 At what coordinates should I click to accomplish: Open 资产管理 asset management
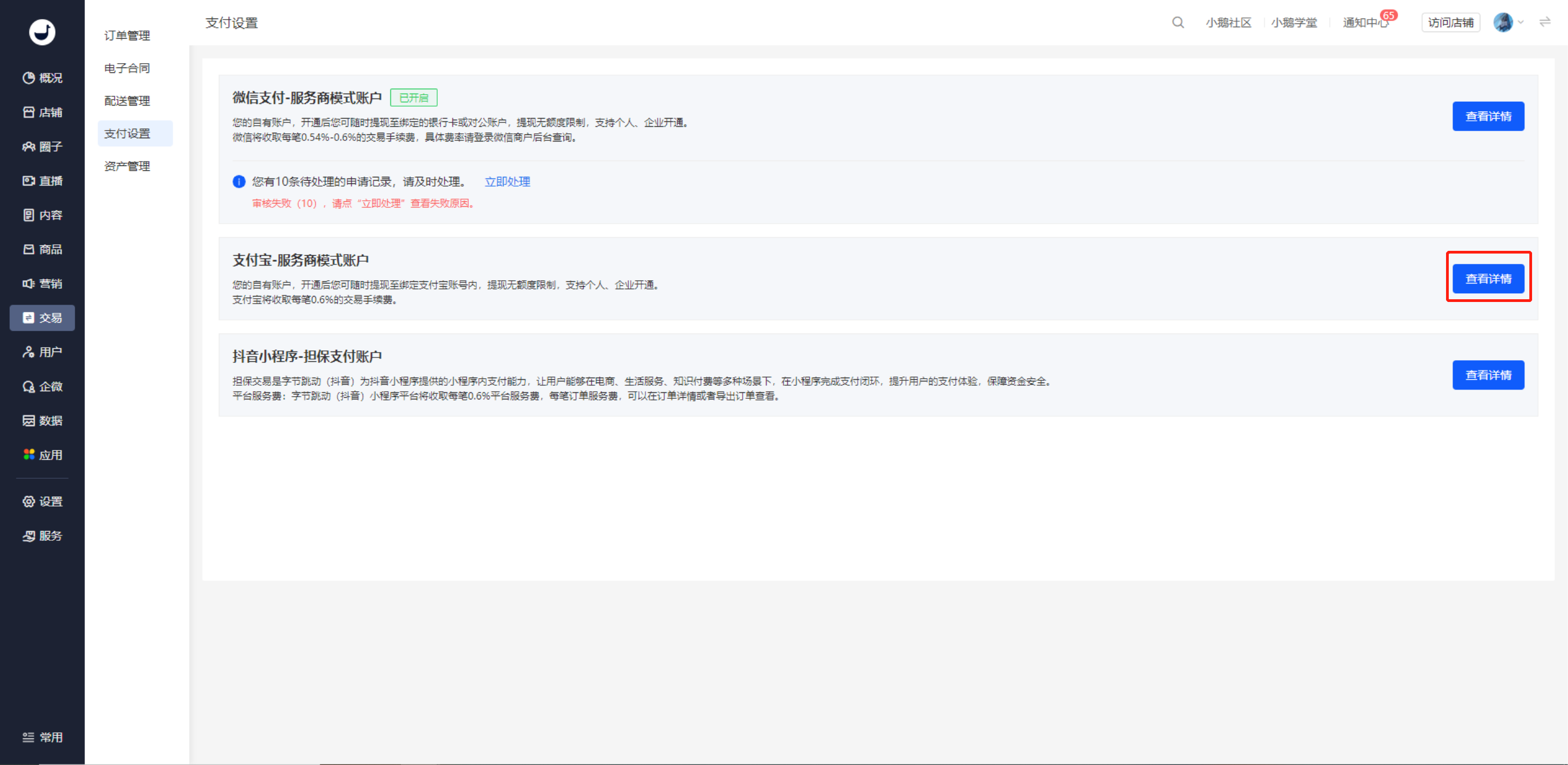[x=127, y=166]
